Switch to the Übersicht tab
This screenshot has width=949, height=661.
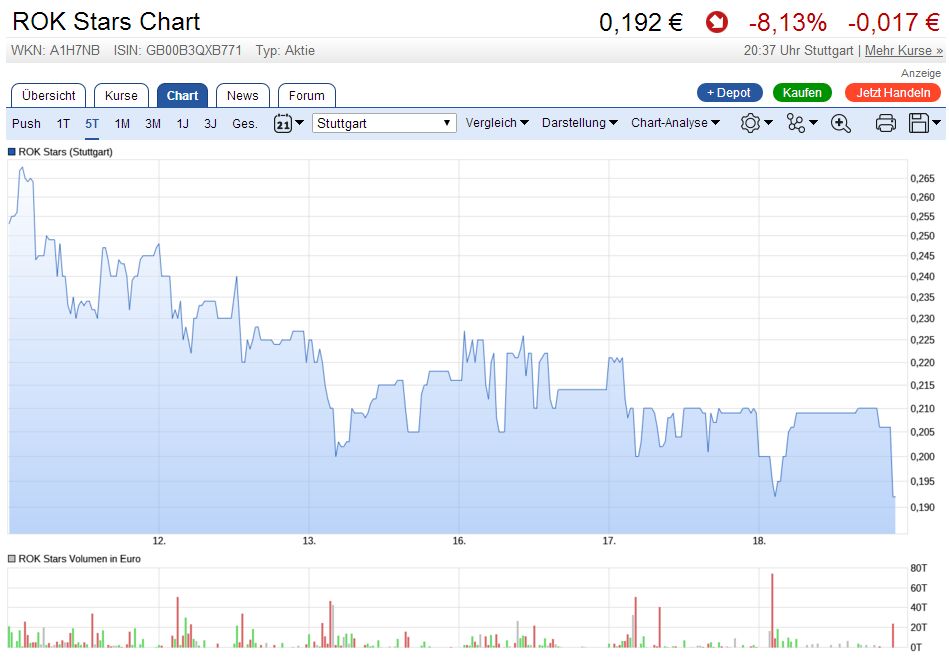click(x=48, y=96)
